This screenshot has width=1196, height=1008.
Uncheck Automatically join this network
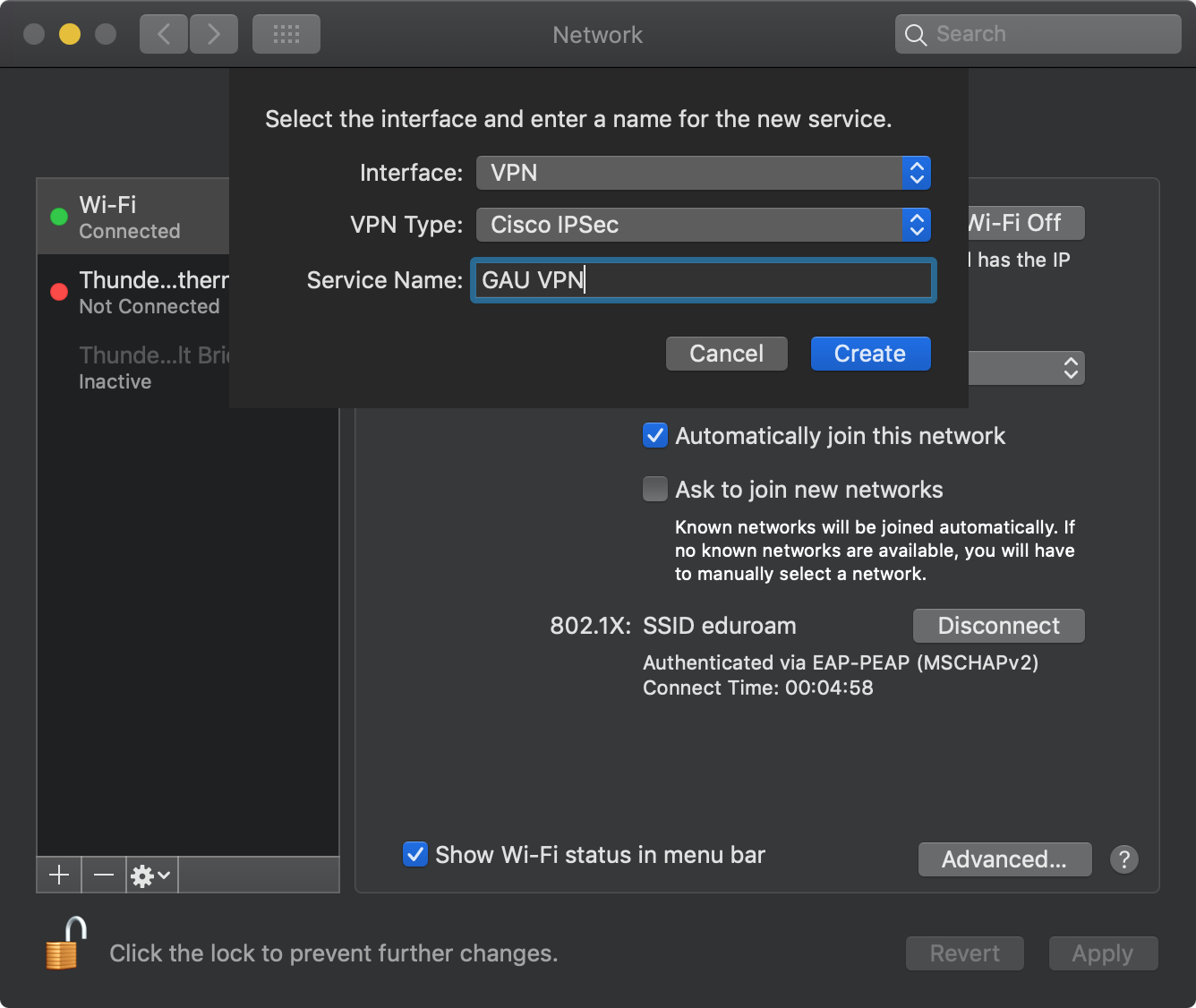click(655, 436)
